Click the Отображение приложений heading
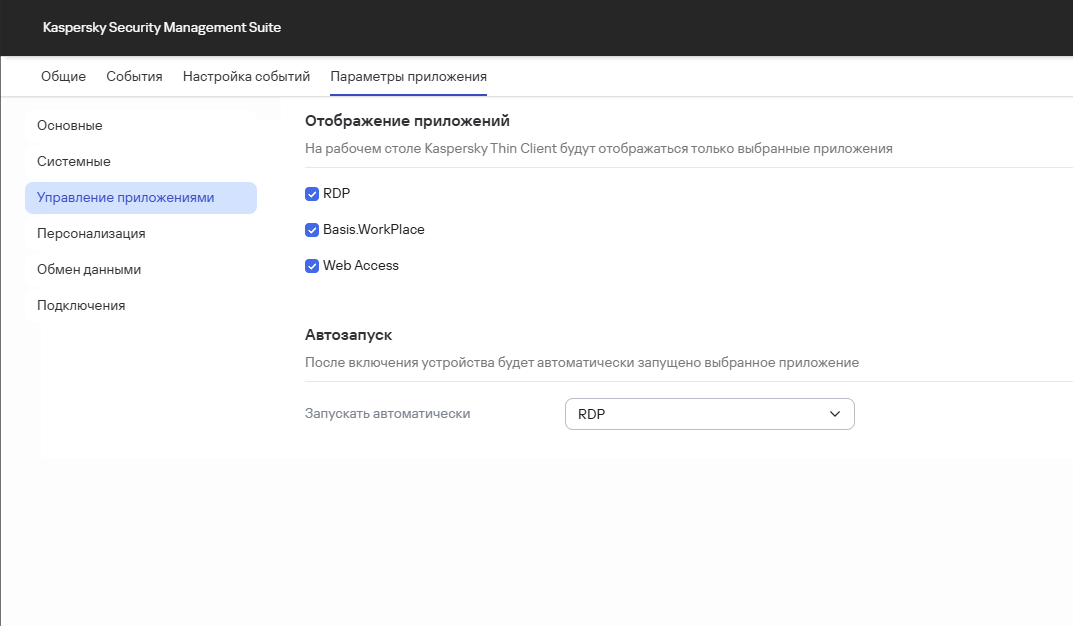Screen dimensions: 1073x626 (407, 121)
